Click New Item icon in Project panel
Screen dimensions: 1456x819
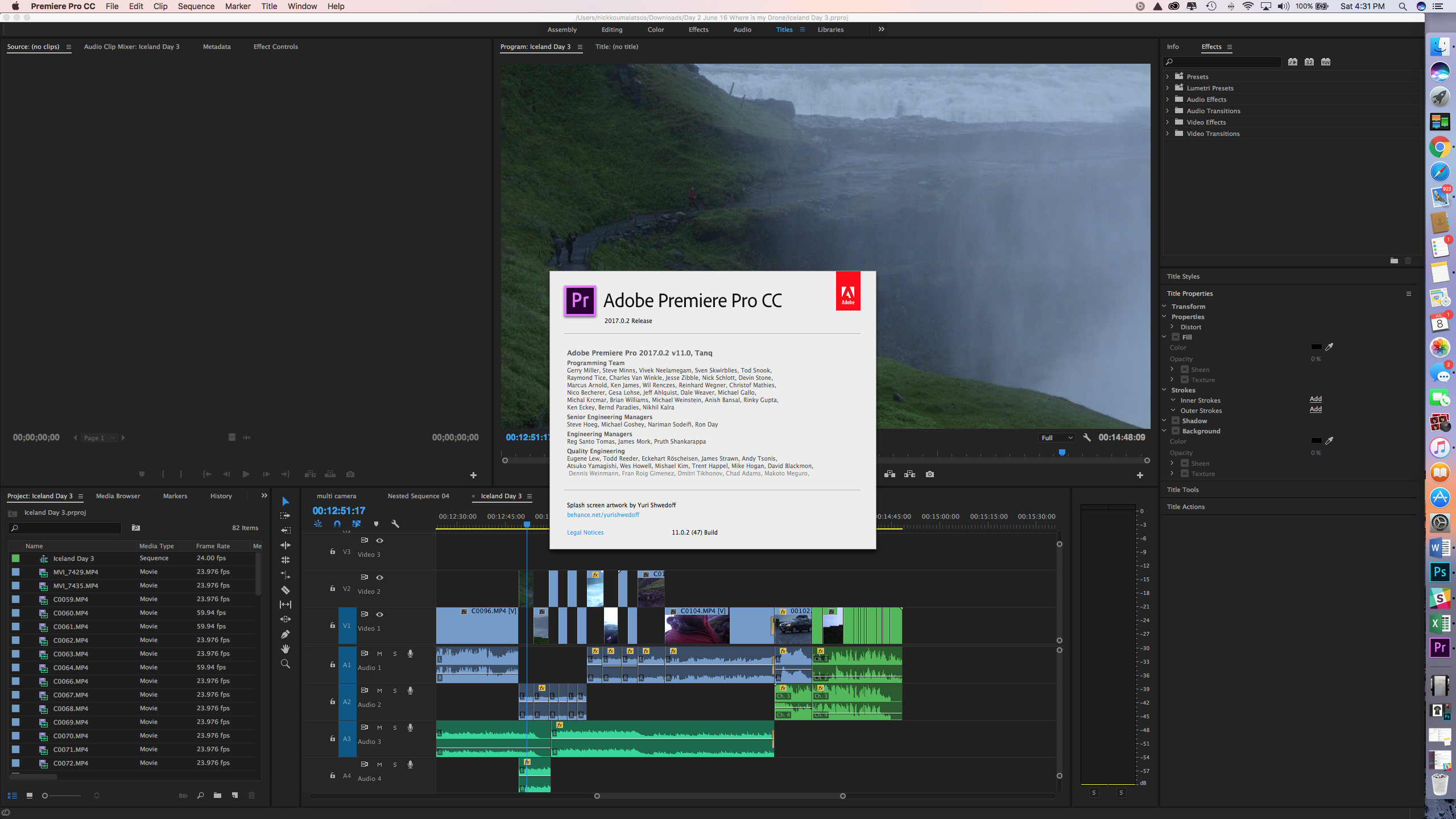point(234,795)
